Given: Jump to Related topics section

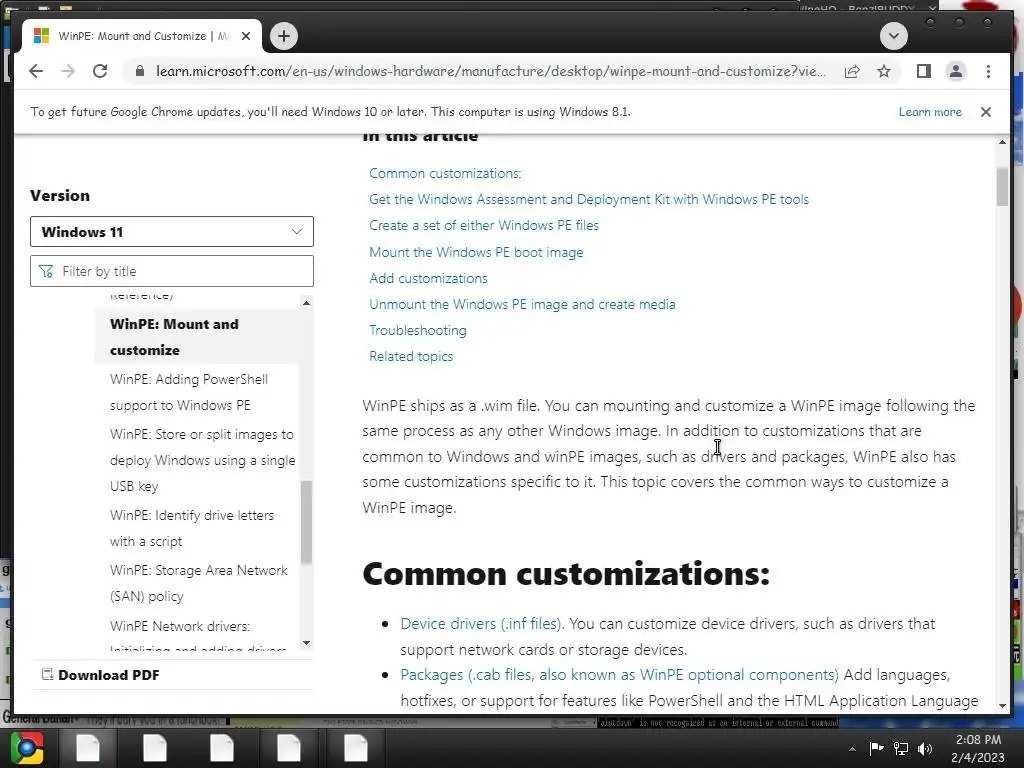Looking at the screenshot, I should click(411, 357).
